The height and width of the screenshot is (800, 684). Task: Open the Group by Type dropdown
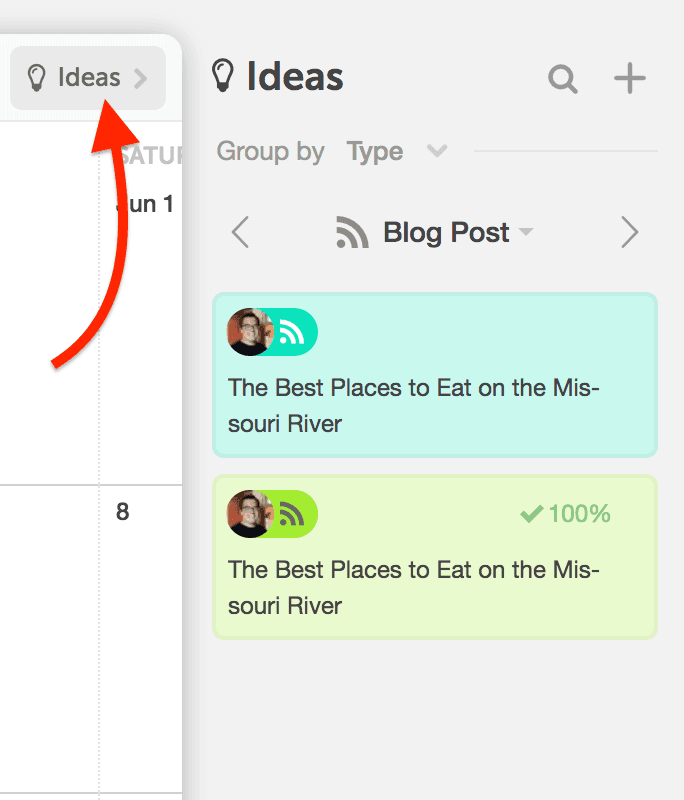tap(397, 151)
